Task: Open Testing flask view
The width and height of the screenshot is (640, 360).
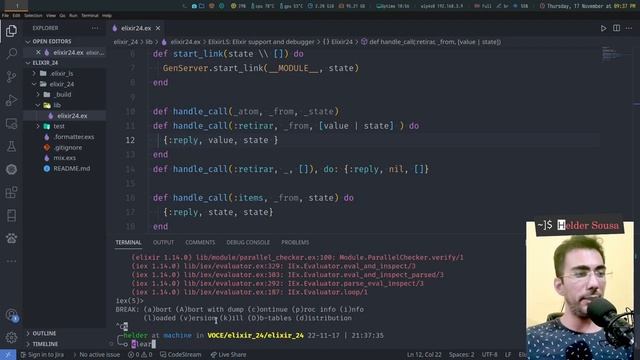Action: (x=11, y=146)
